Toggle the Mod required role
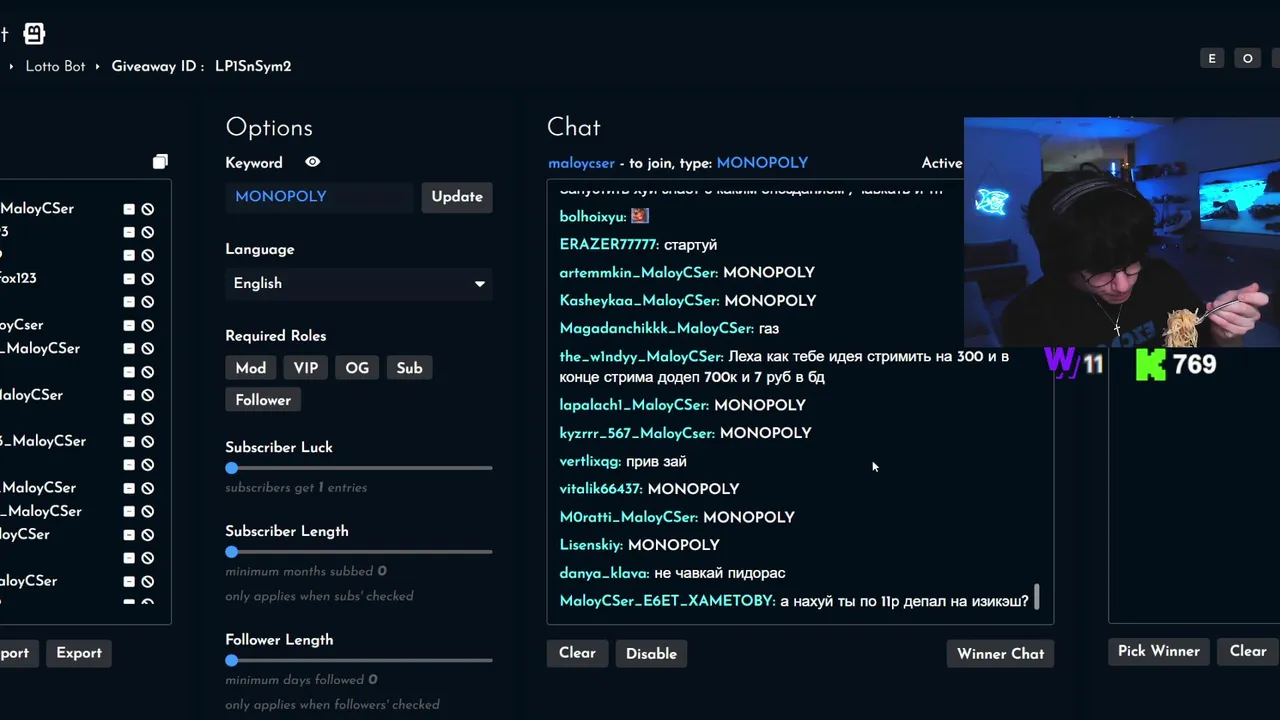1280x720 pixels. (x=250, y=368)
